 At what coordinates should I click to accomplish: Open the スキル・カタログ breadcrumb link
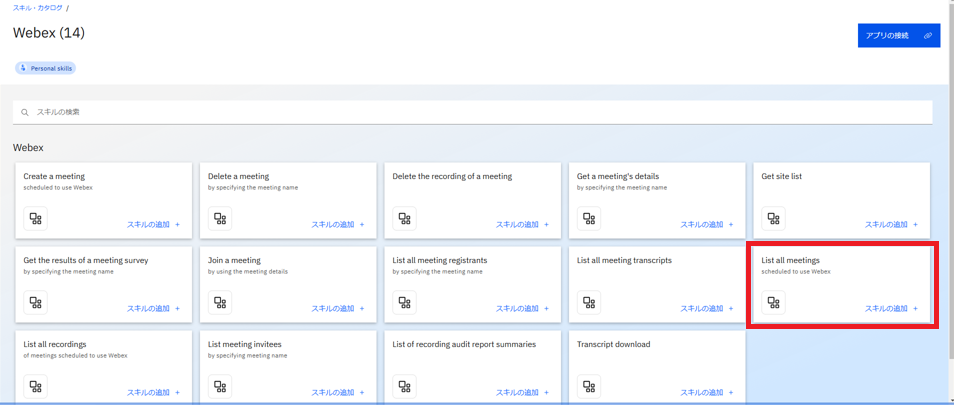click(38, 8)
